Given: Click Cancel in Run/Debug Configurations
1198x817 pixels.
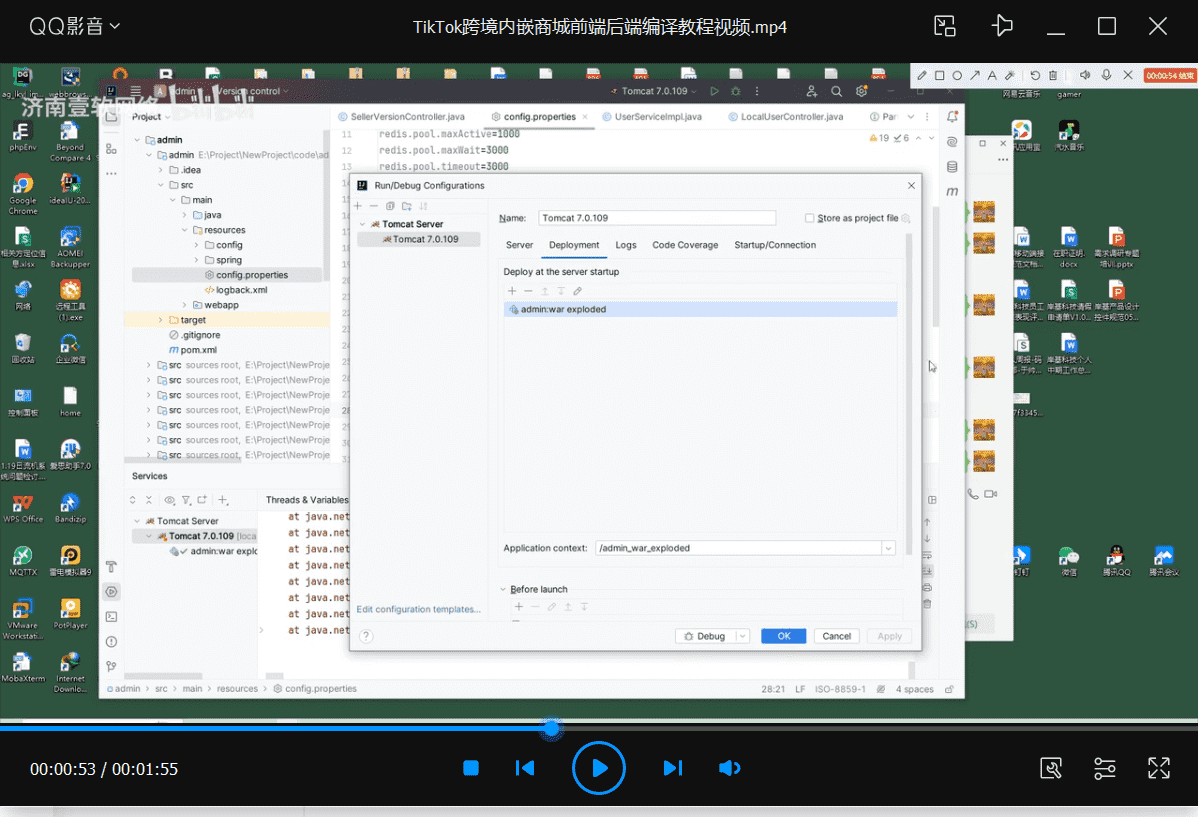Looking at the screenshot, I should click(x=837, y=636).
